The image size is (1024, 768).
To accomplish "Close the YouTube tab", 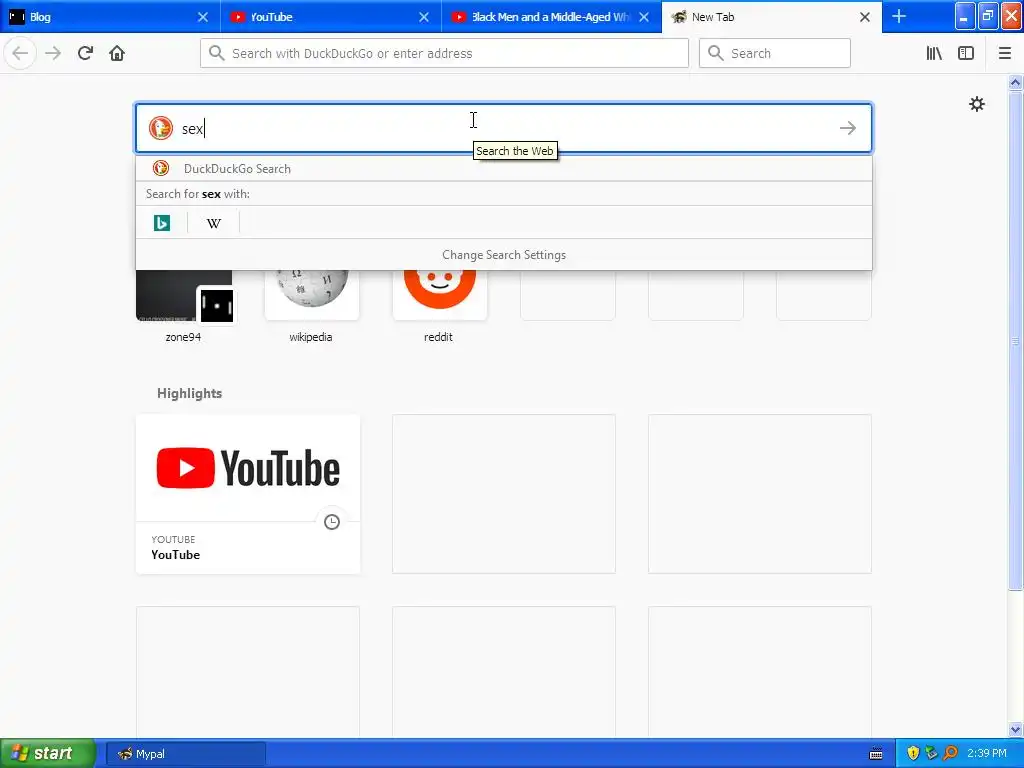I will coord(424,17).
